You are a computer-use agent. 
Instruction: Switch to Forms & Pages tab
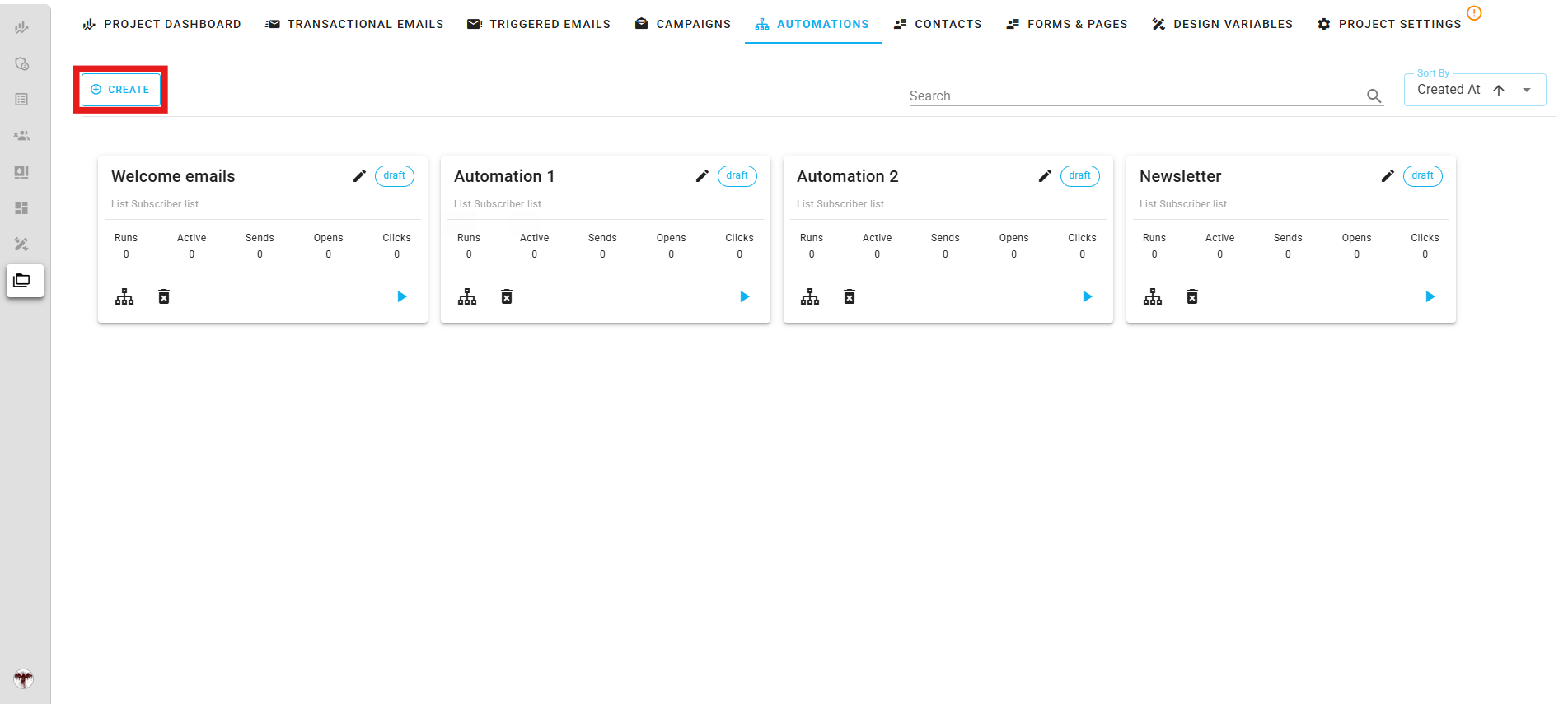tap(1067, 24)
